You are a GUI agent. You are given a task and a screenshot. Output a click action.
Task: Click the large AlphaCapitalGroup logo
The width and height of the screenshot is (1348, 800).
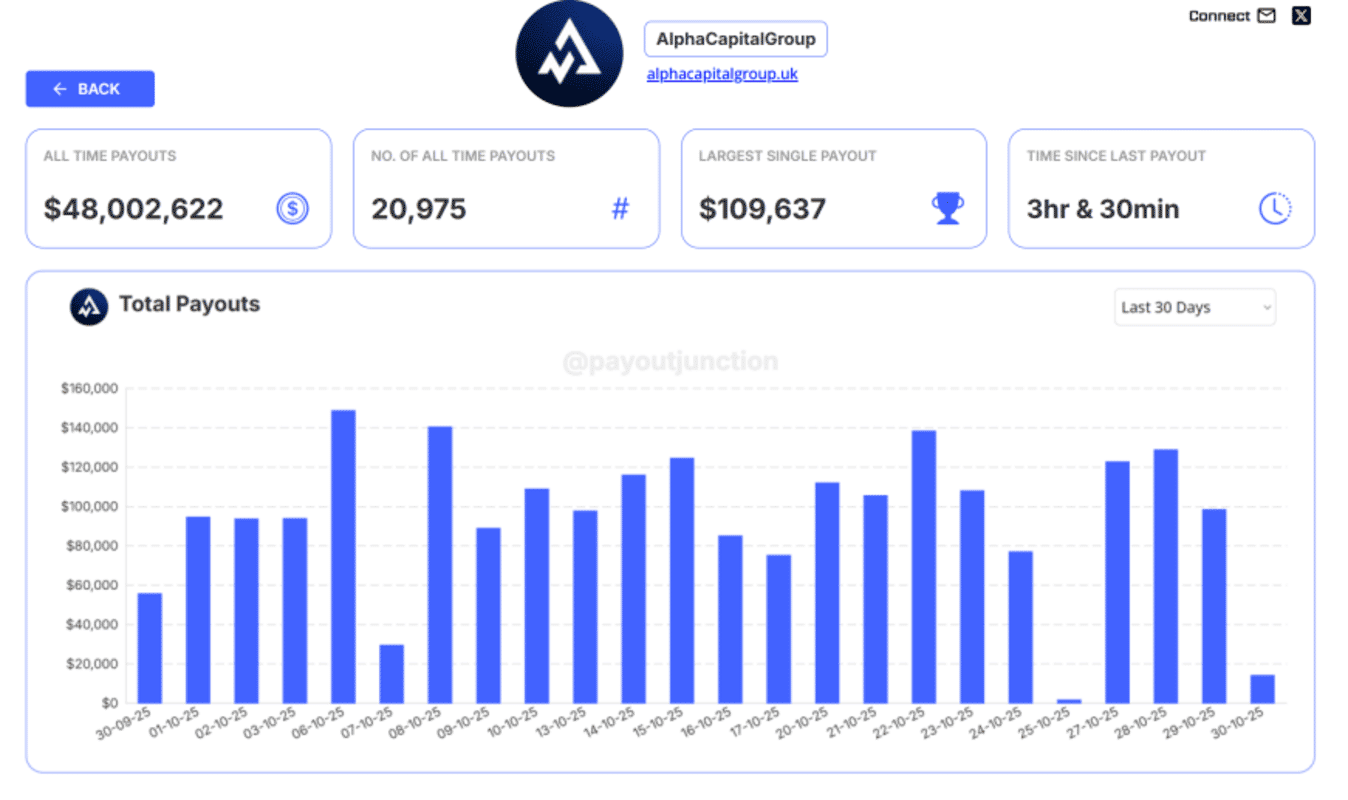click(569, 54)
